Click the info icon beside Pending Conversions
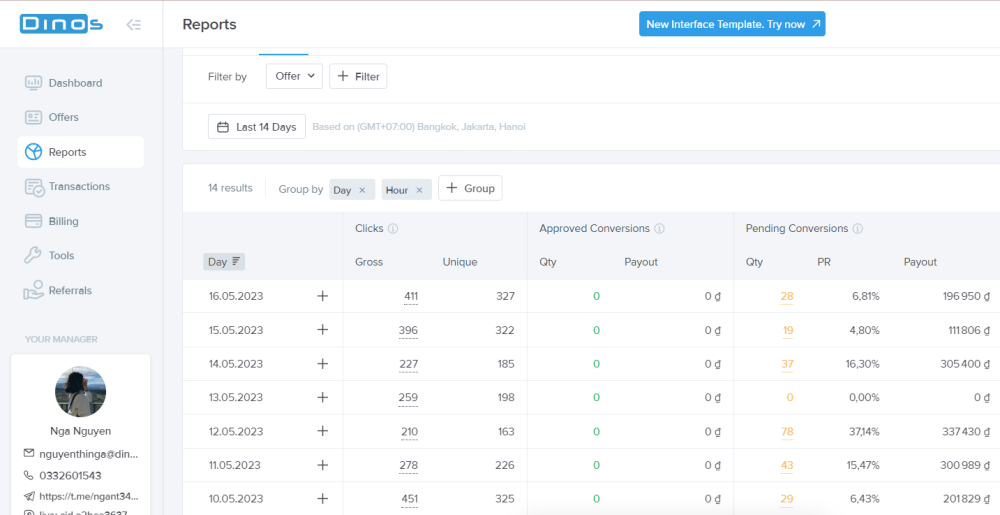This screenshot has width=1000, height=515. click(857, 229)
